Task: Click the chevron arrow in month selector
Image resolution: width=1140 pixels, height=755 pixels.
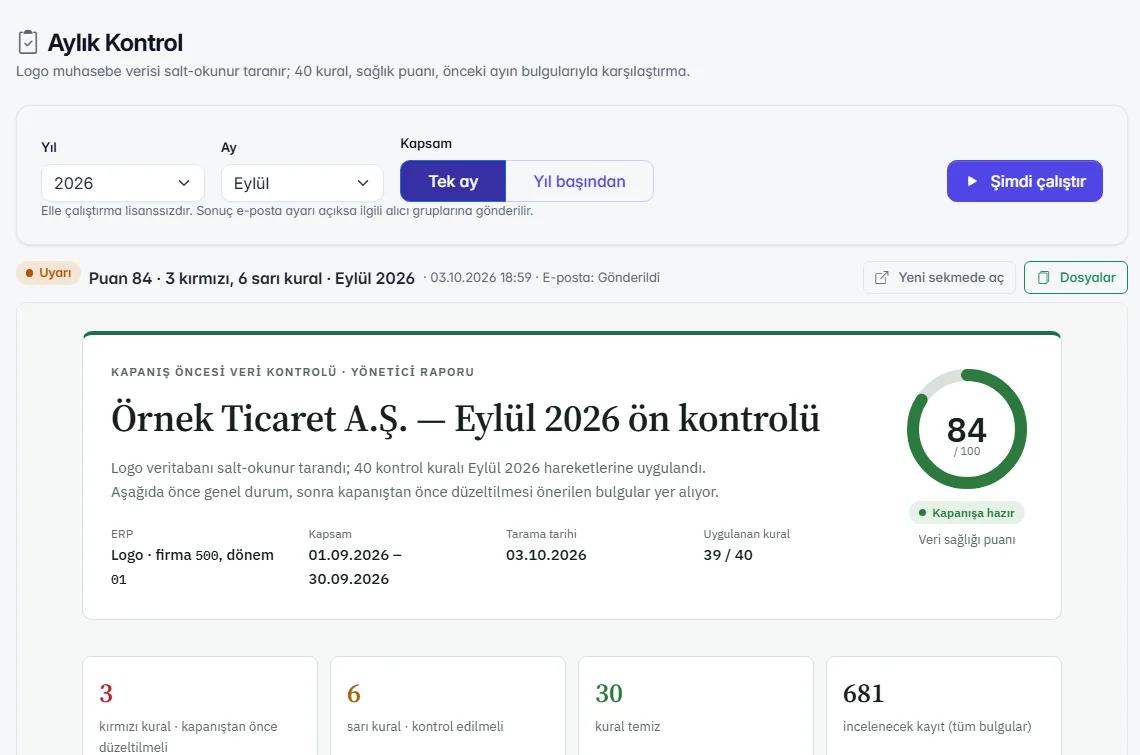Action: click(363, 183)
